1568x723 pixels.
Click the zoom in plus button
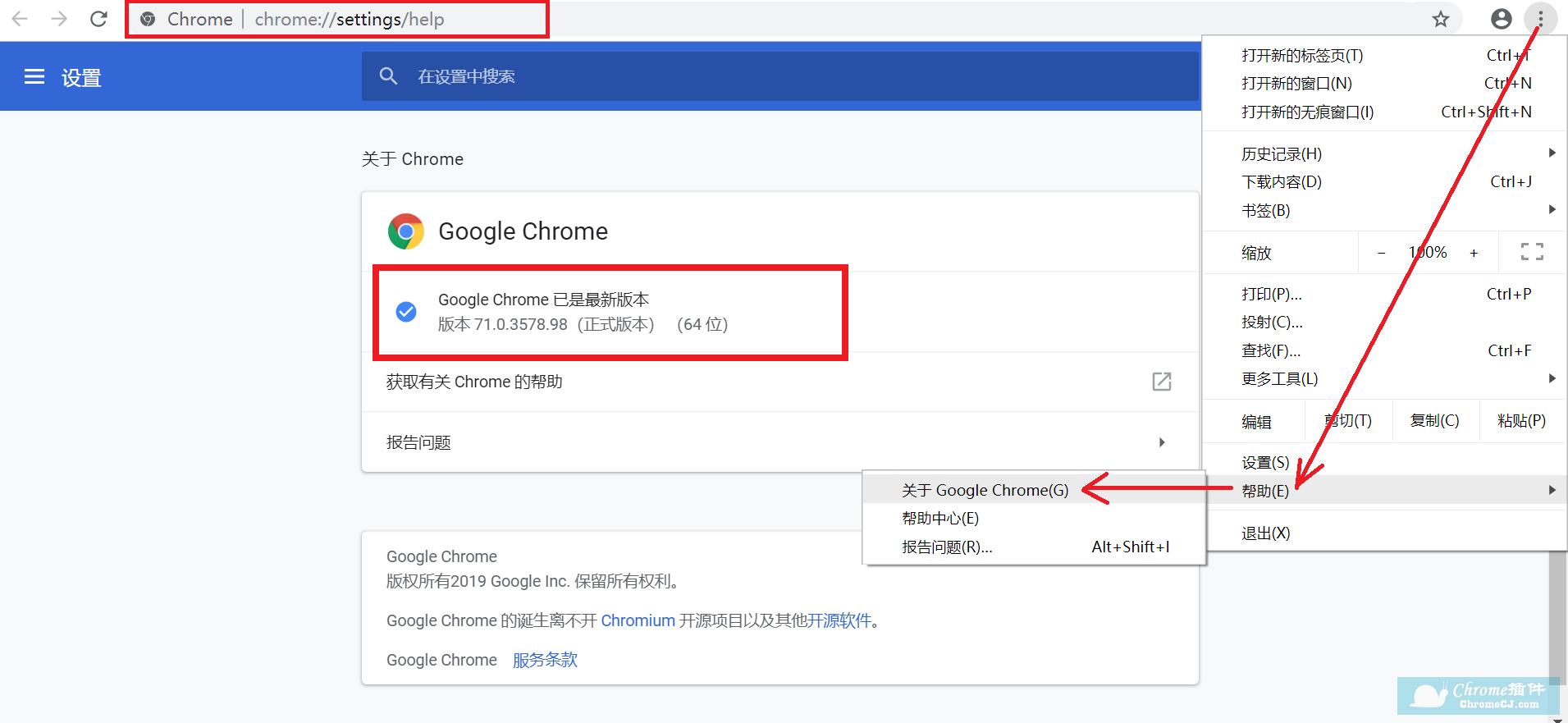[1474, 253]
